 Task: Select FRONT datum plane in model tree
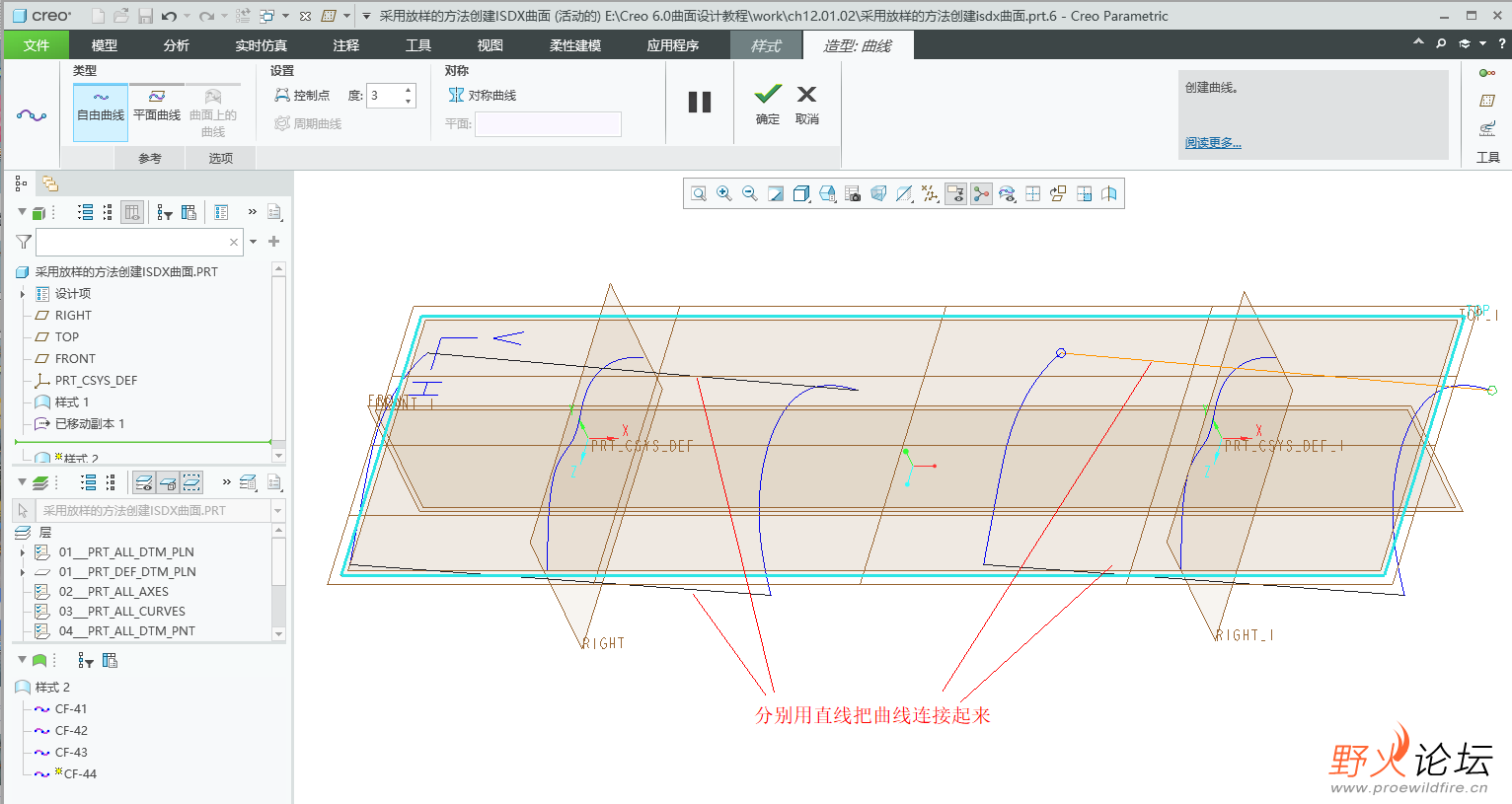(x=75, y=359)
